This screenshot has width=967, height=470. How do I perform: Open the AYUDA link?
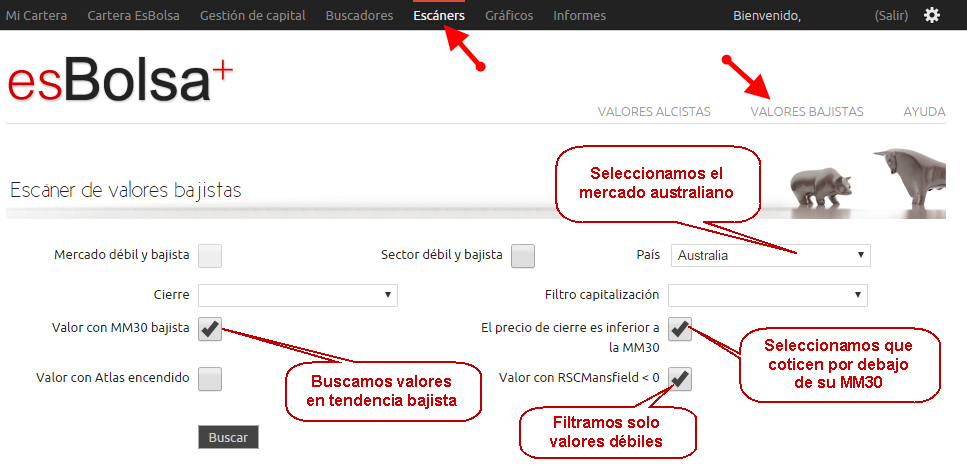[x=924, y=112]
